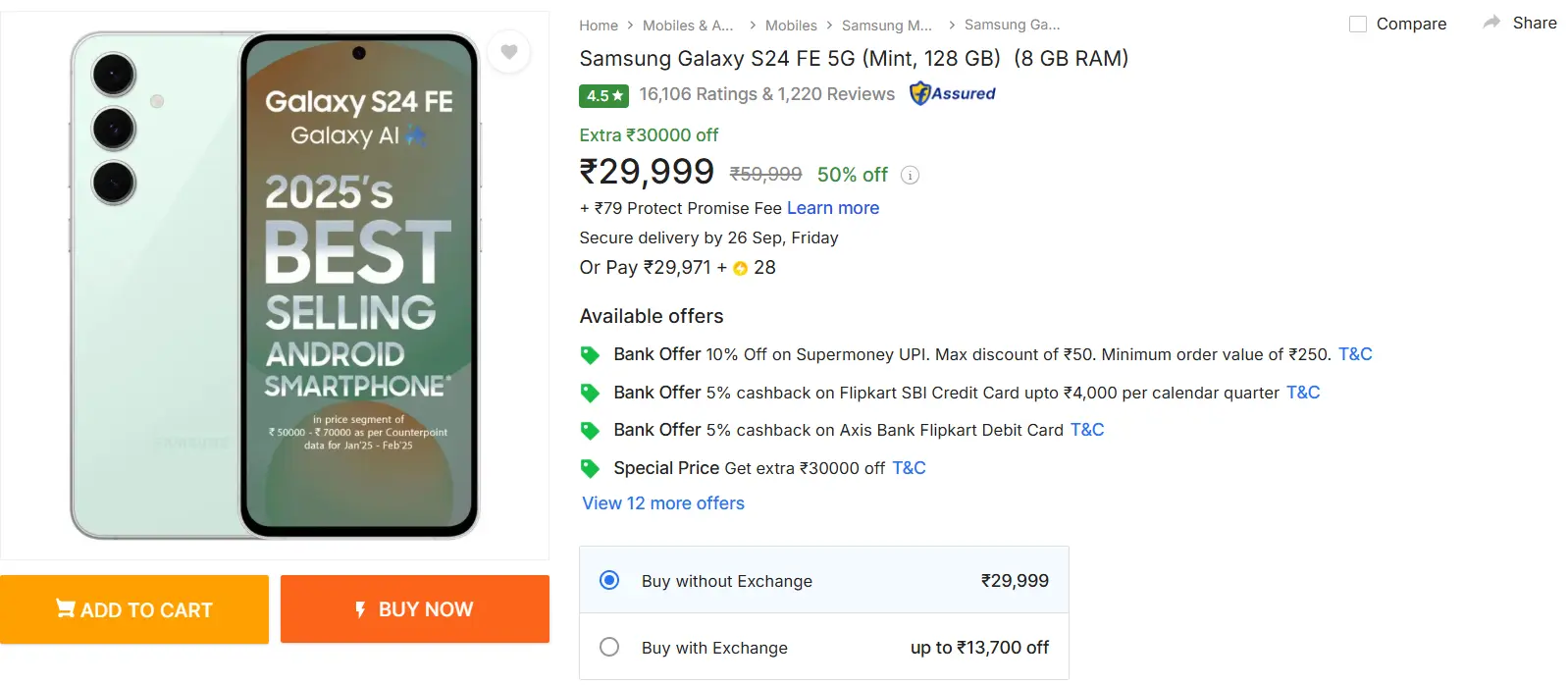Viewport: 1568px width, 685px height.
Task: Open T&C for the SBI Credit Card offer
Action: (x=1302, y=392)
